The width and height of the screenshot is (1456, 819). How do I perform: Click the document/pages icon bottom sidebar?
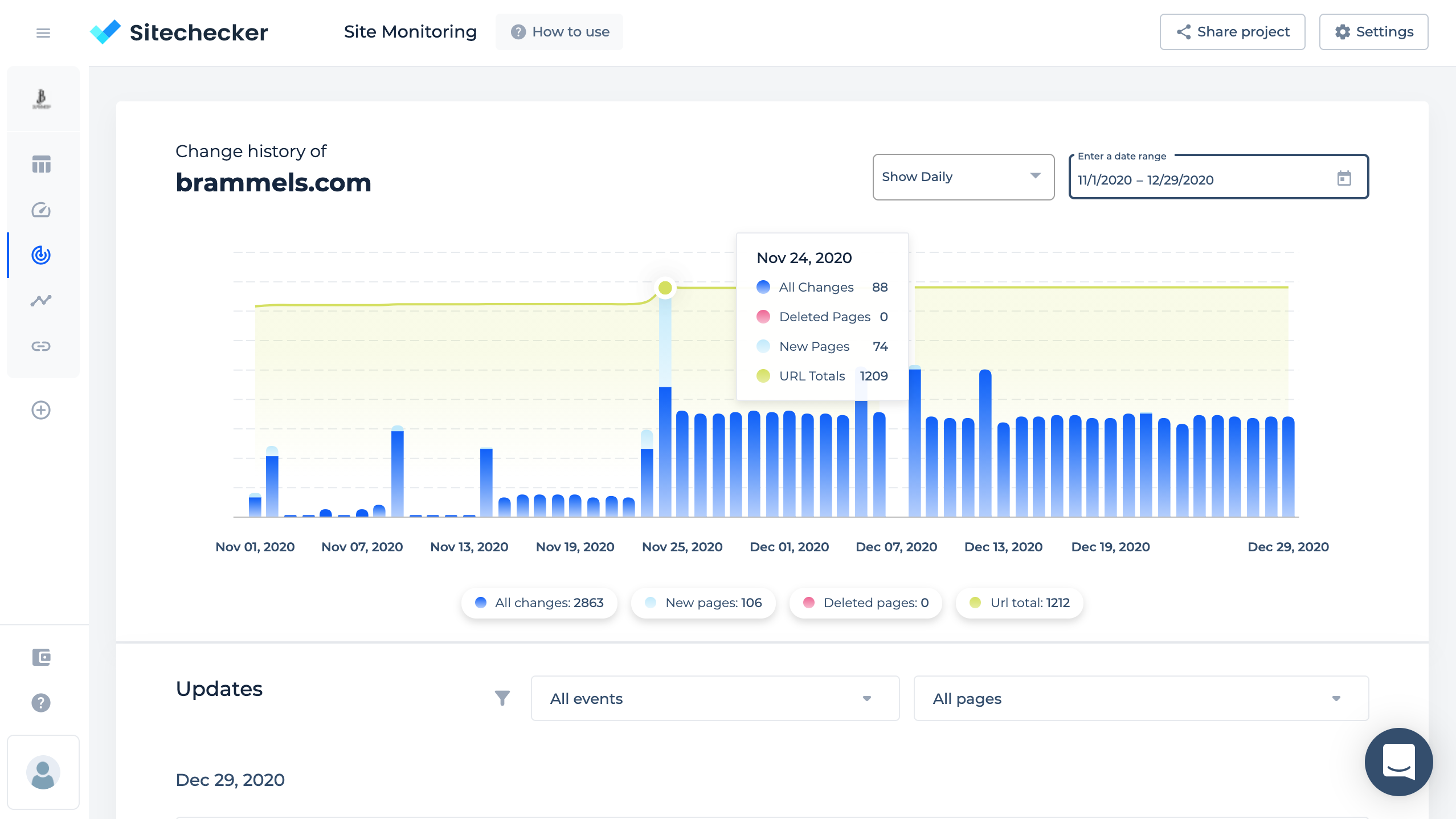(41, 657)
